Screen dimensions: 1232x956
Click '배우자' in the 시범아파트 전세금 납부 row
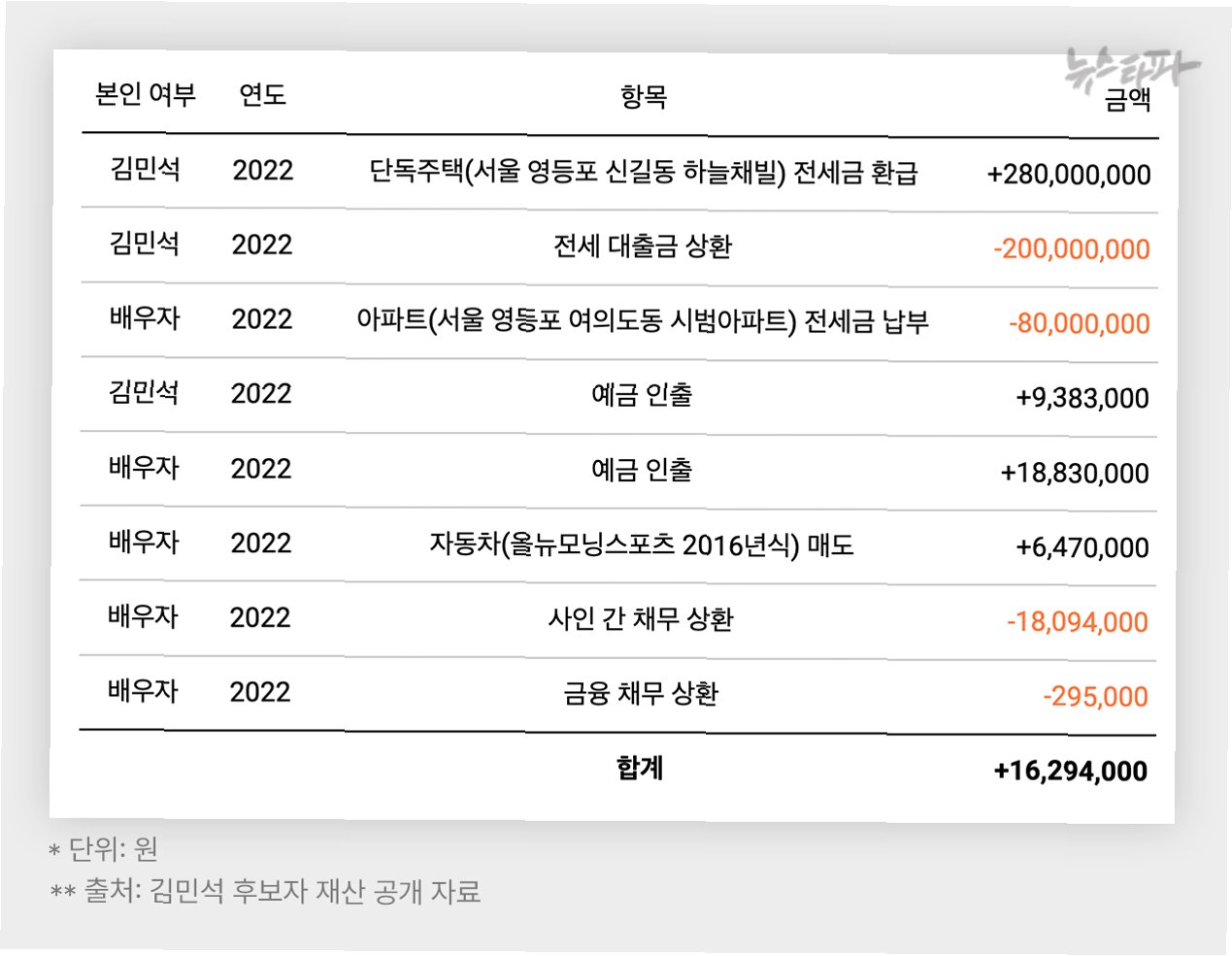point(145,317)
